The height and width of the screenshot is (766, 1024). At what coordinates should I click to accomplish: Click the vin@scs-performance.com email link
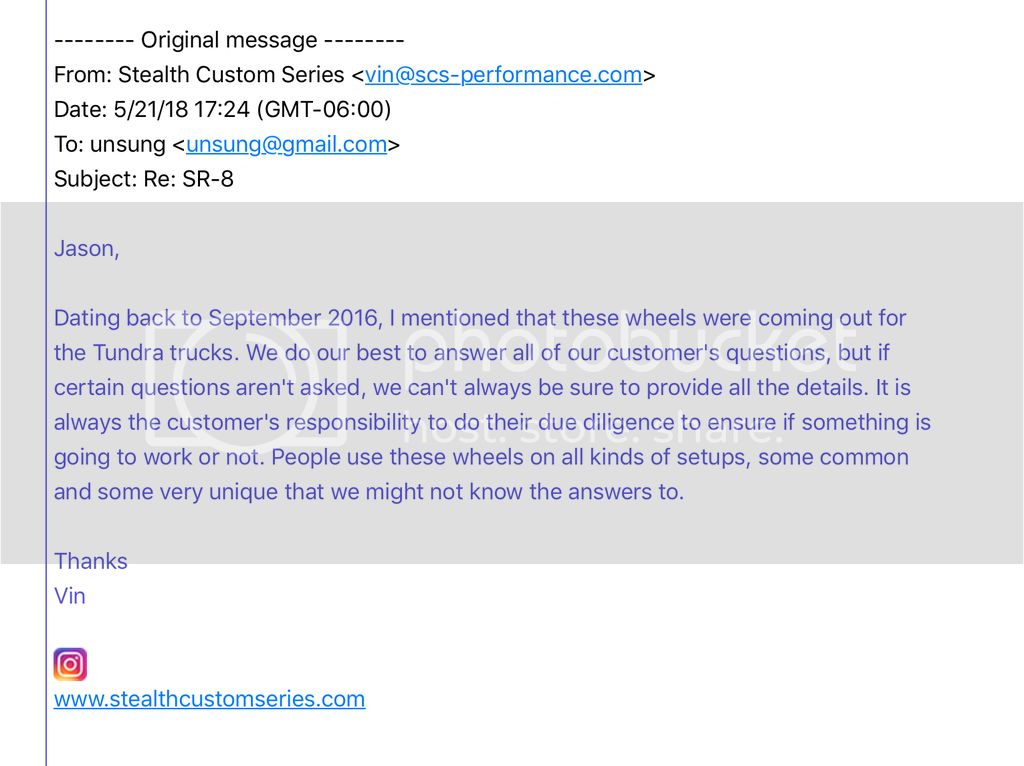coord(503,75)
